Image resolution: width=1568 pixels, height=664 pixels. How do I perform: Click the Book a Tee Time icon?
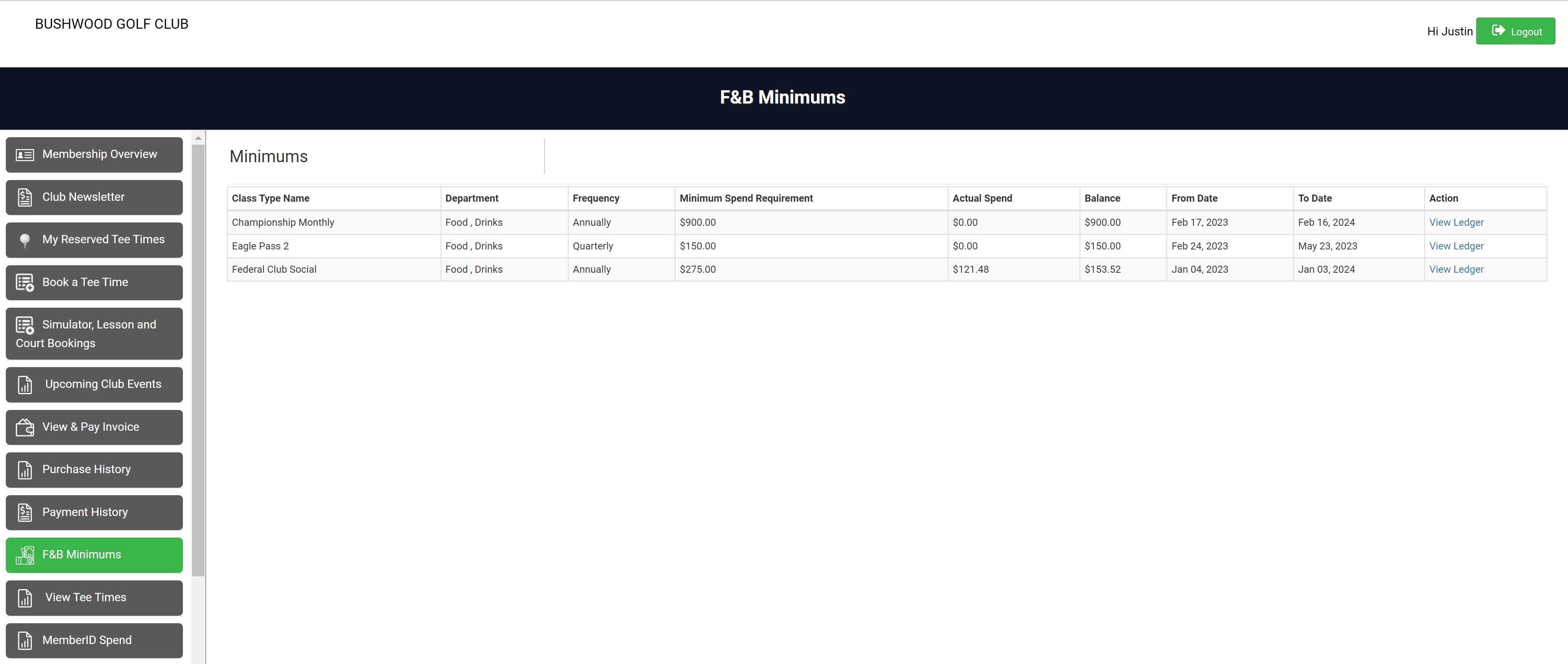[x=25, y=283]
